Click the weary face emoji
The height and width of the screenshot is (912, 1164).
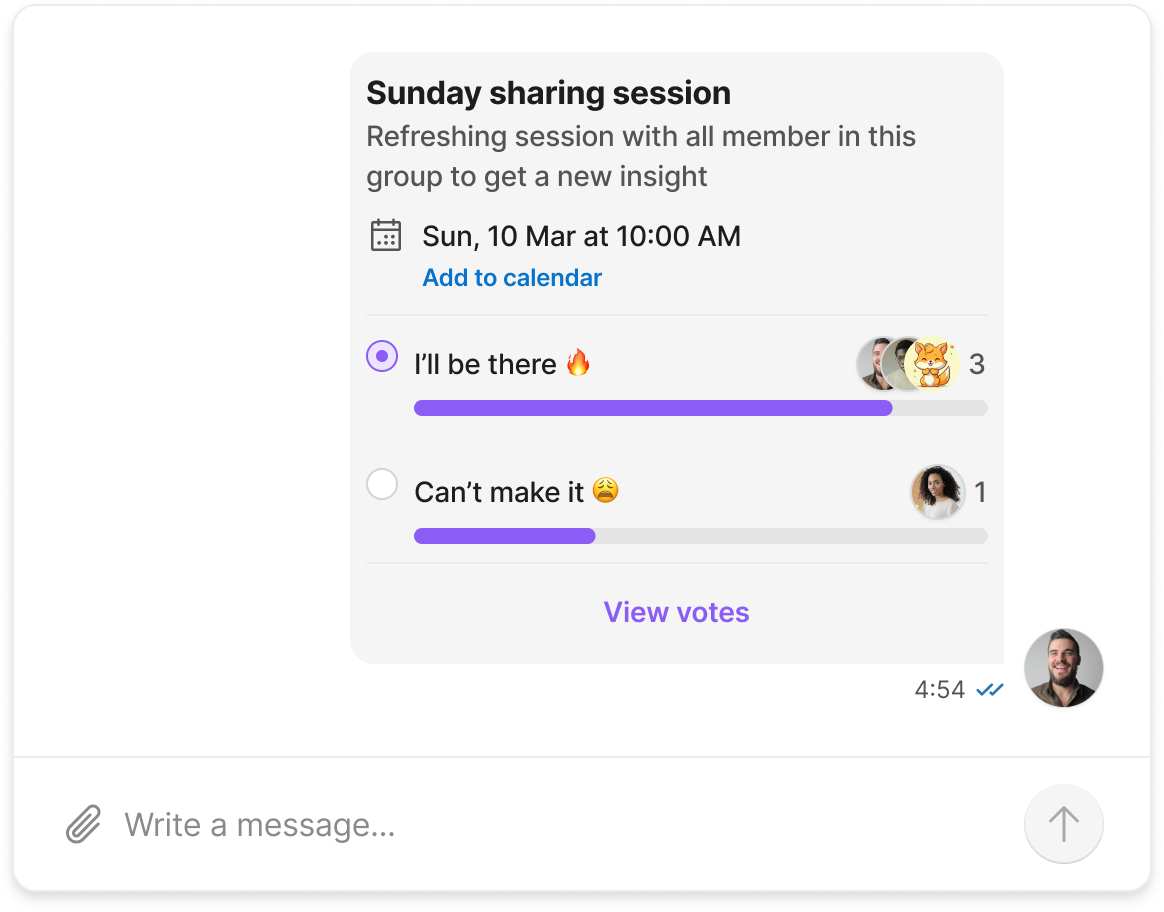606,491
